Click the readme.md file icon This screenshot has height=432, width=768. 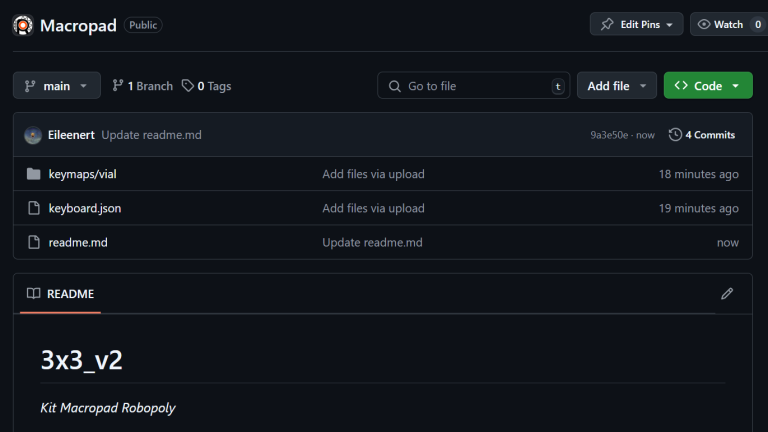tap(33, 242)
